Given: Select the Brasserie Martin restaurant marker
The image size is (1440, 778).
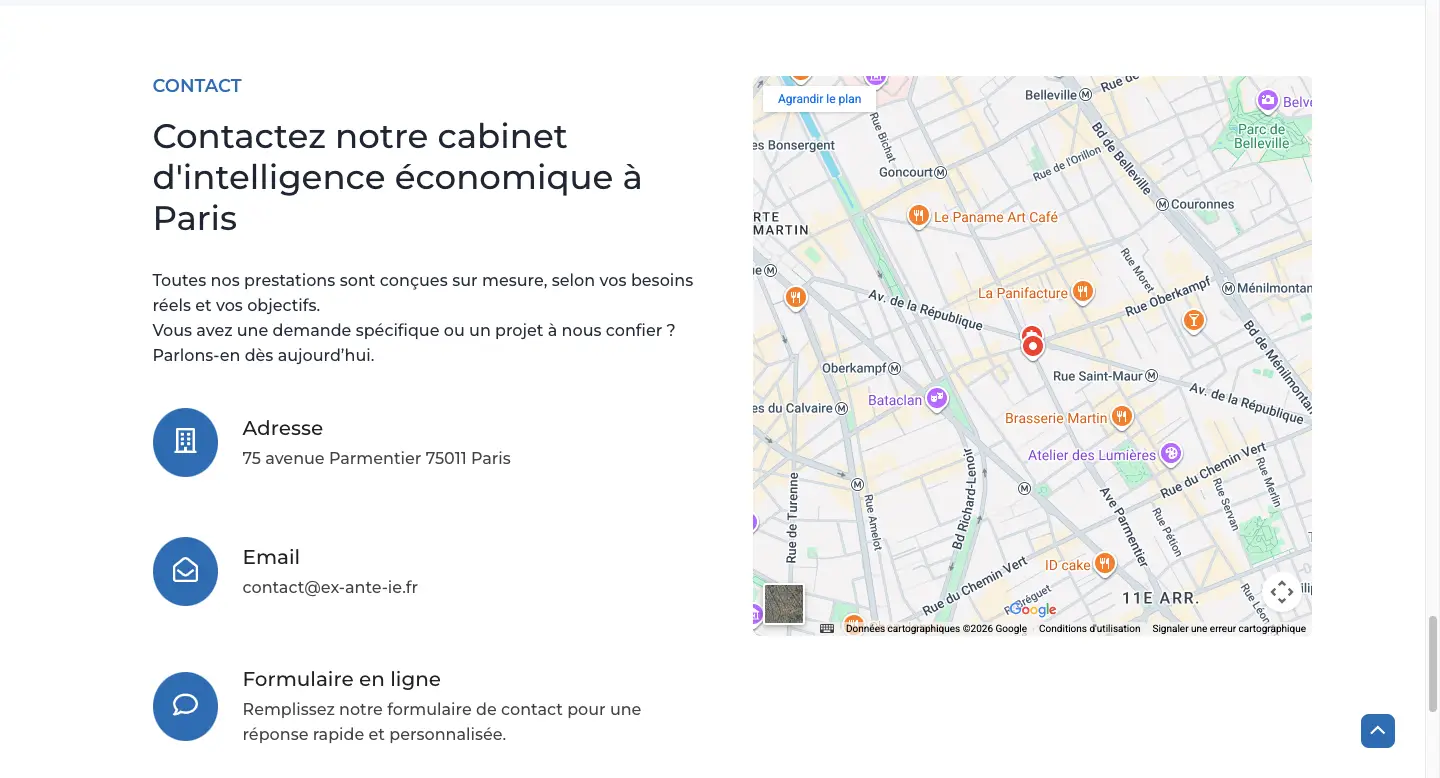Looking at the screenshot, I should pos(1122,417).
